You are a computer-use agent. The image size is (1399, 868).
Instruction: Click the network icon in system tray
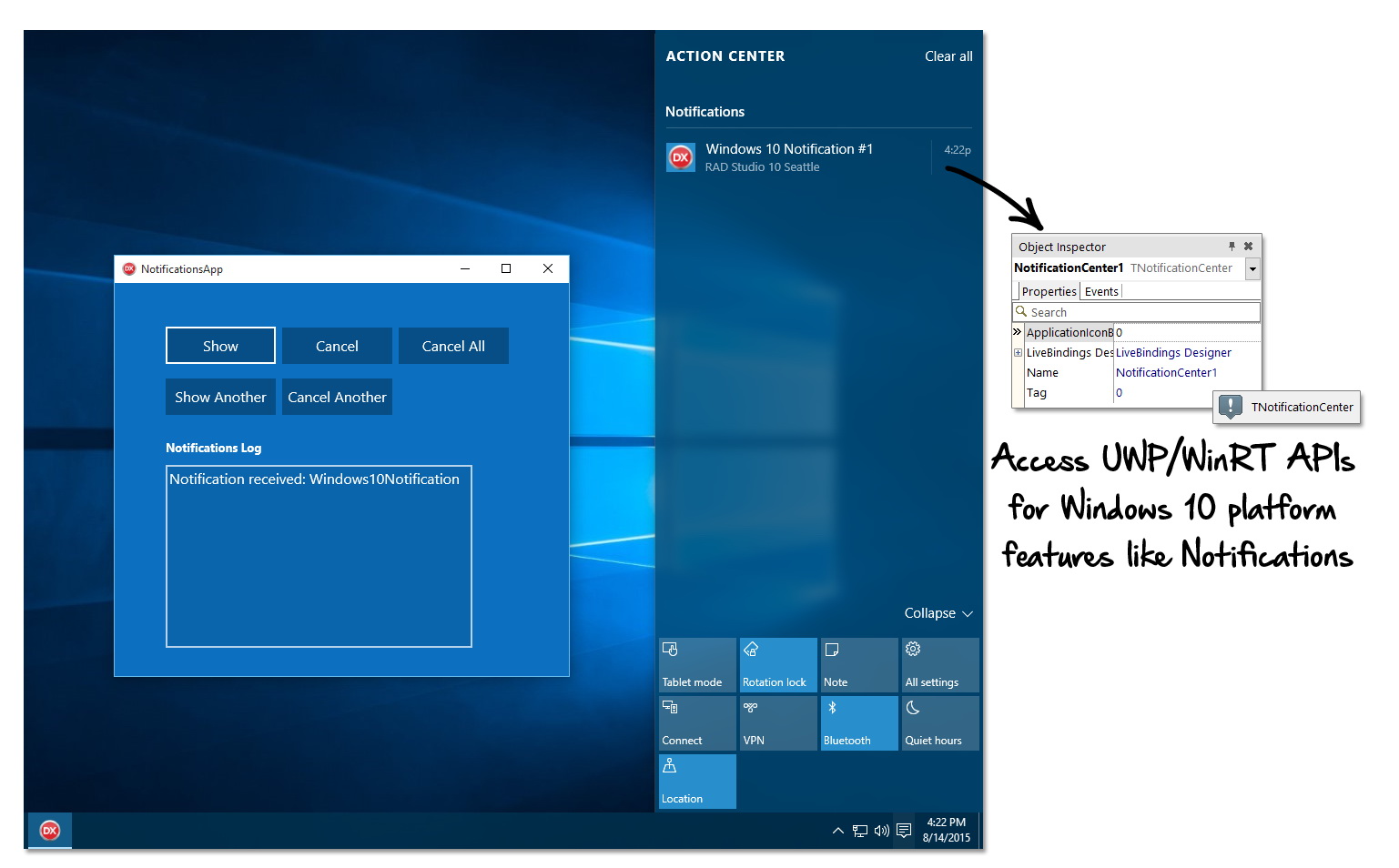(860, 830)
